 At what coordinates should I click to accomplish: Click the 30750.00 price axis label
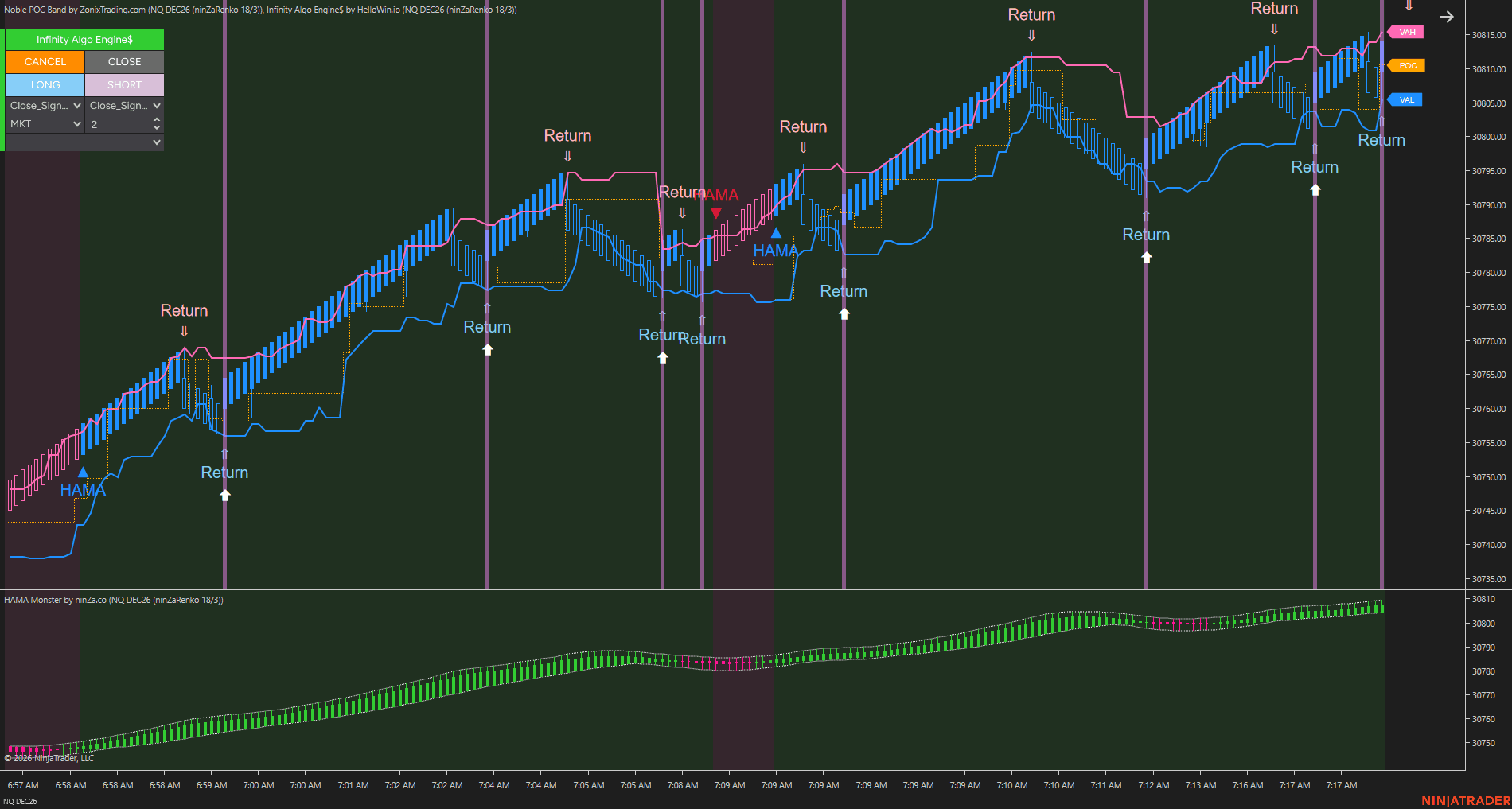coord(1489,477)
